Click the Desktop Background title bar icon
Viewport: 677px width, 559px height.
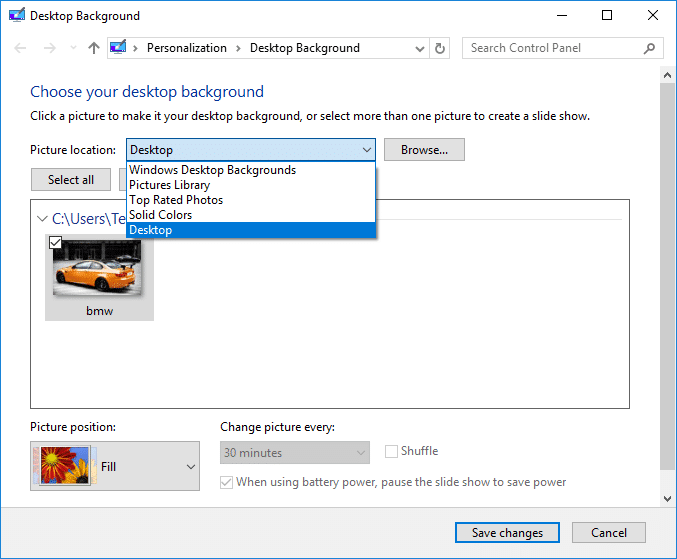tap(17, 15)
